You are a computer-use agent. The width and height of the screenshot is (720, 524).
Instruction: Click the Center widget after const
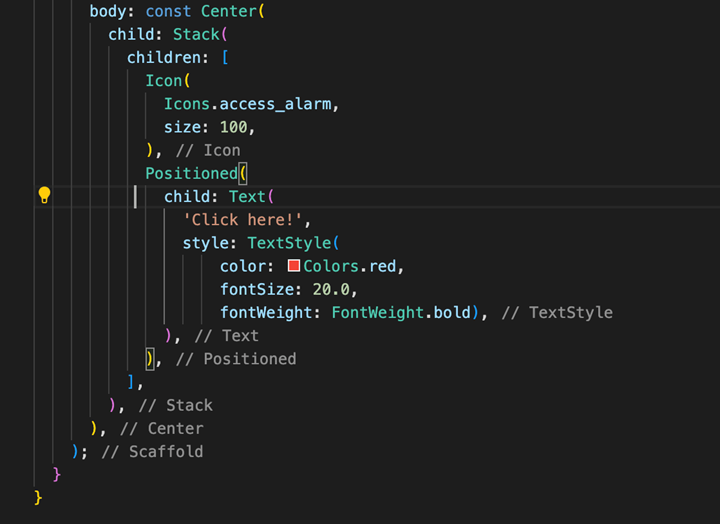[229, 11]
